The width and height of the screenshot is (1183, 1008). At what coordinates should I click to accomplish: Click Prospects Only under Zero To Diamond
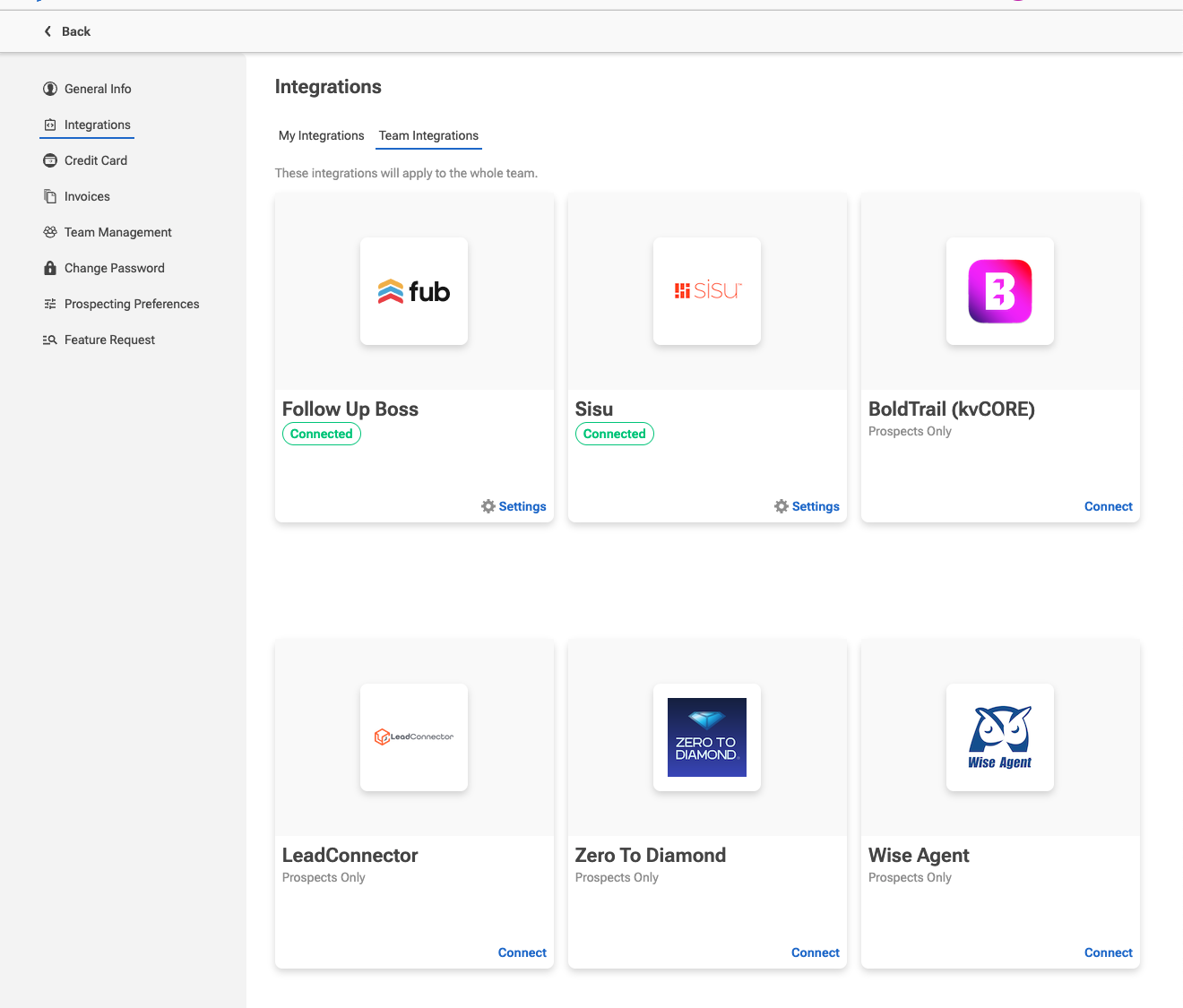coord(617,877)
